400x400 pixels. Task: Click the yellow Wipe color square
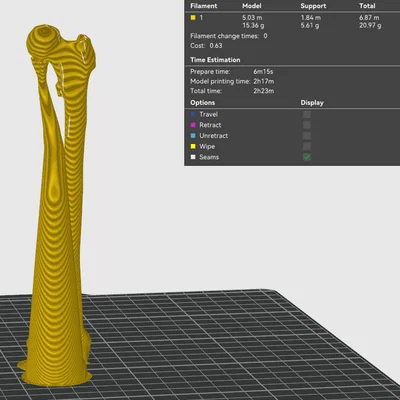point(193,146)
